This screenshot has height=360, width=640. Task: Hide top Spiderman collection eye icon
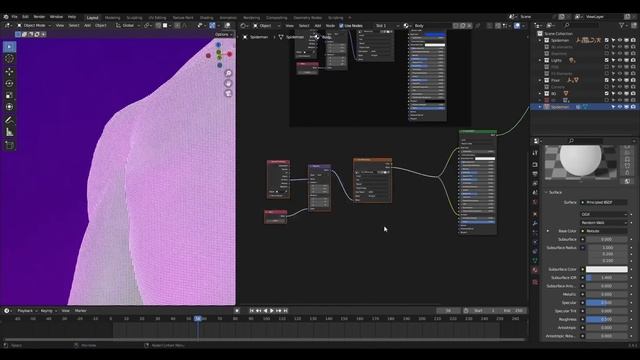620,40
